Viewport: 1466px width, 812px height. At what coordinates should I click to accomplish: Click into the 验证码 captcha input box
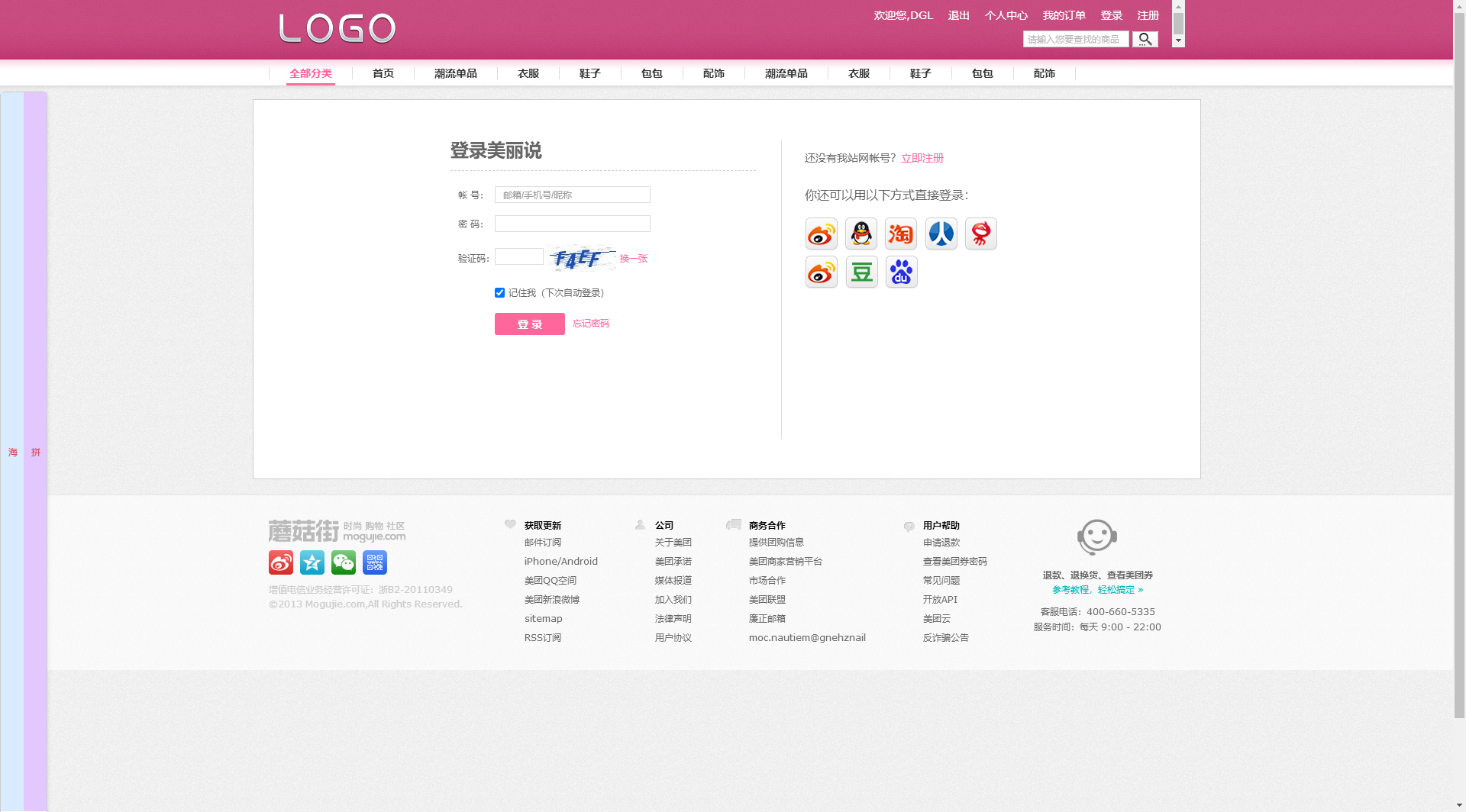point(519,257)
